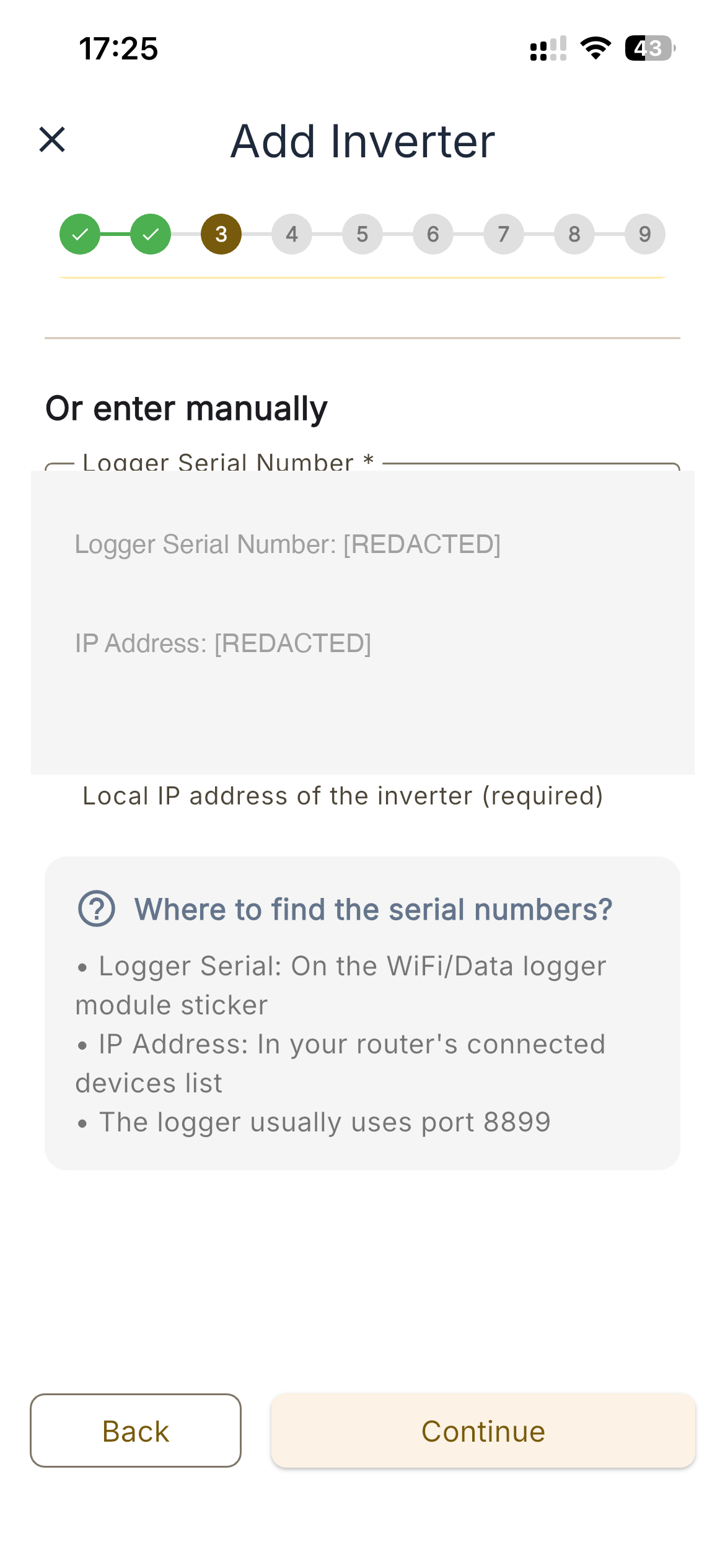This screenshot has width=725, height=1568.
Task: Tap the cellular signal bars icon
Action: [548, 48]
